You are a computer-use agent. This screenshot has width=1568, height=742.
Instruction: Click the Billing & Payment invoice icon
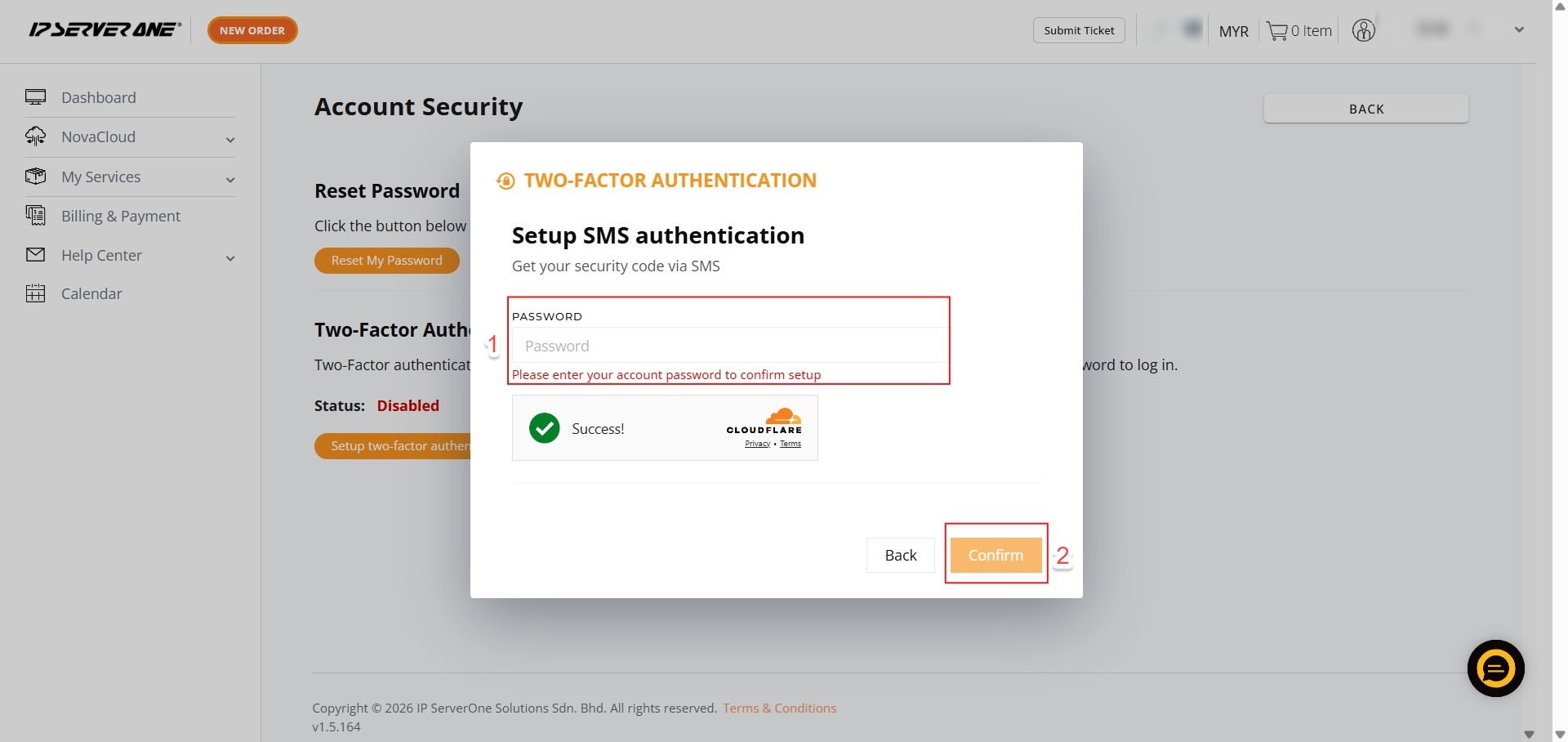pyautogui.click(x=35, y=216)
